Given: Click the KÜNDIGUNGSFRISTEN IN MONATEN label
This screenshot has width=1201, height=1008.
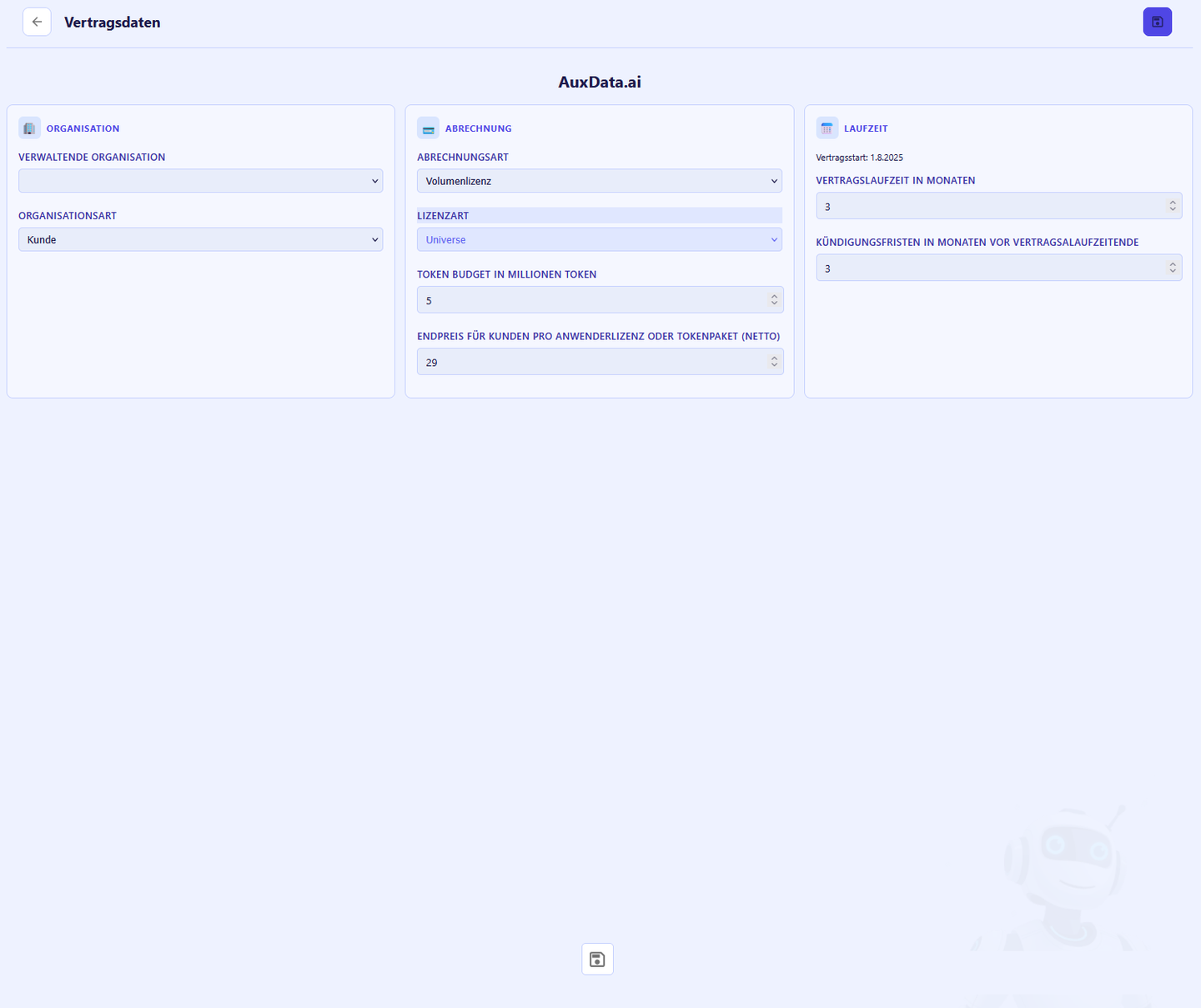Looking at the screenshot, I should coord(977,242).
